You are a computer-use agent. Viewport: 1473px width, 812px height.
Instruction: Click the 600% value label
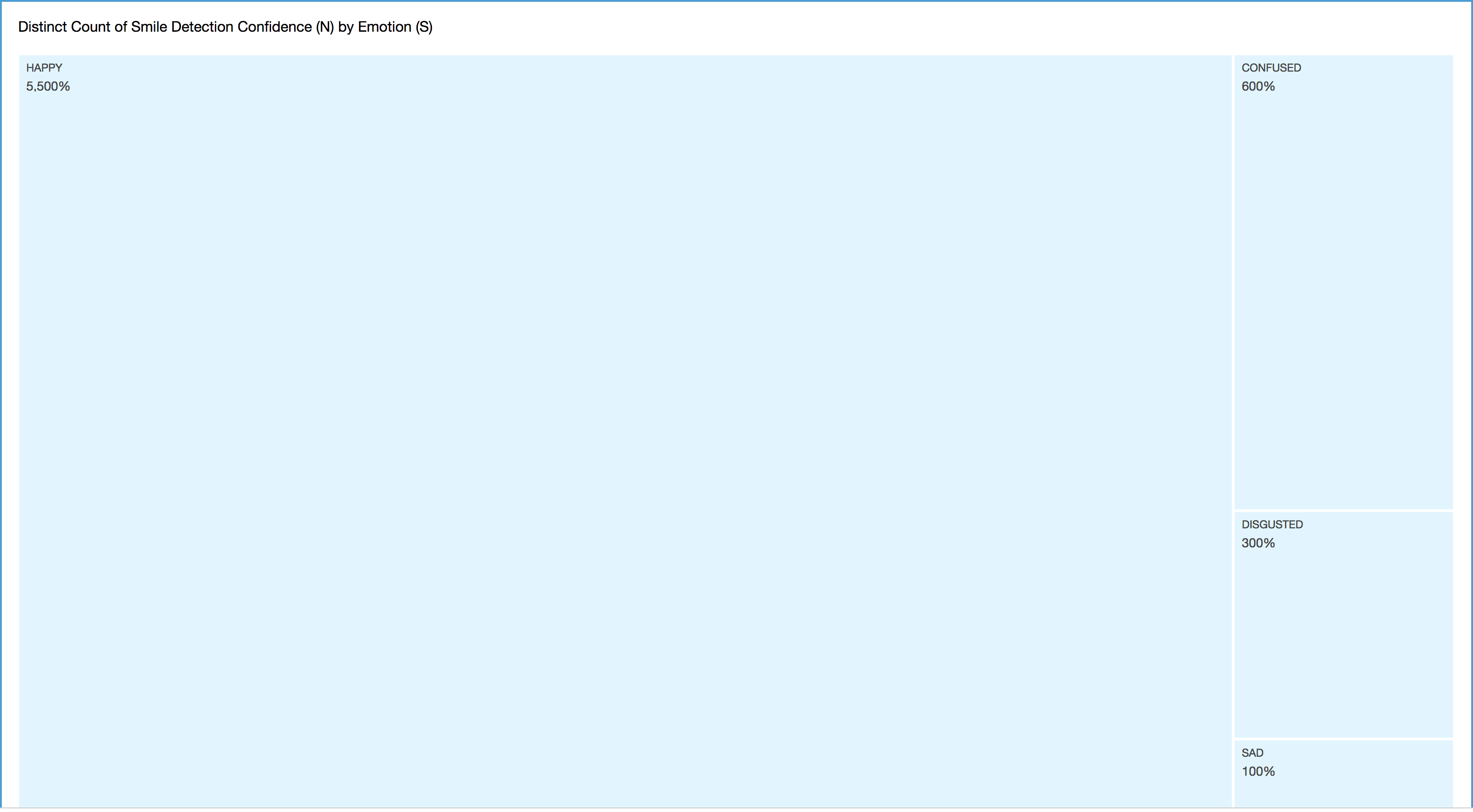coord(1258,87)
